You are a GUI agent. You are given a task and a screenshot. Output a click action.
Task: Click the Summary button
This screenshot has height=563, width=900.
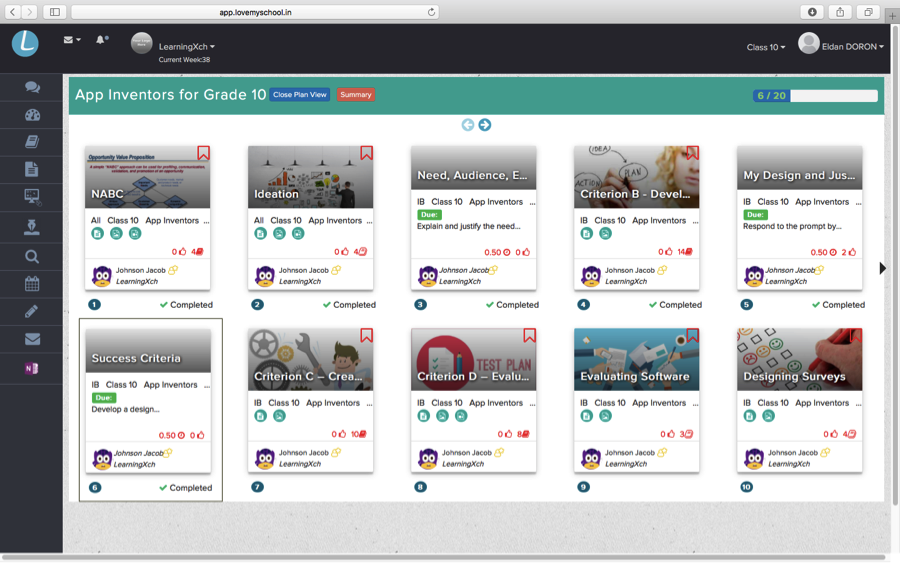[355, 95]
